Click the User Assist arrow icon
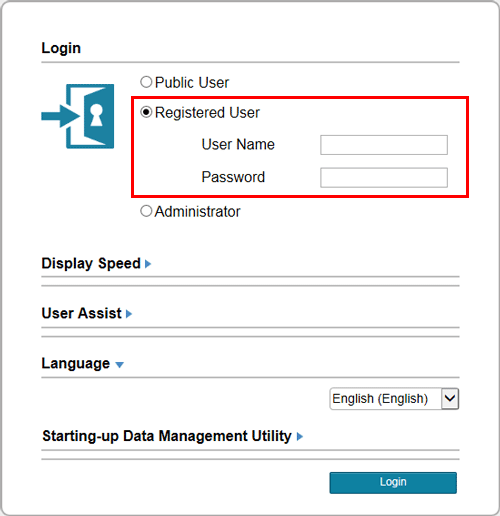Screen dimensions: 500x516 click(129, 314)
